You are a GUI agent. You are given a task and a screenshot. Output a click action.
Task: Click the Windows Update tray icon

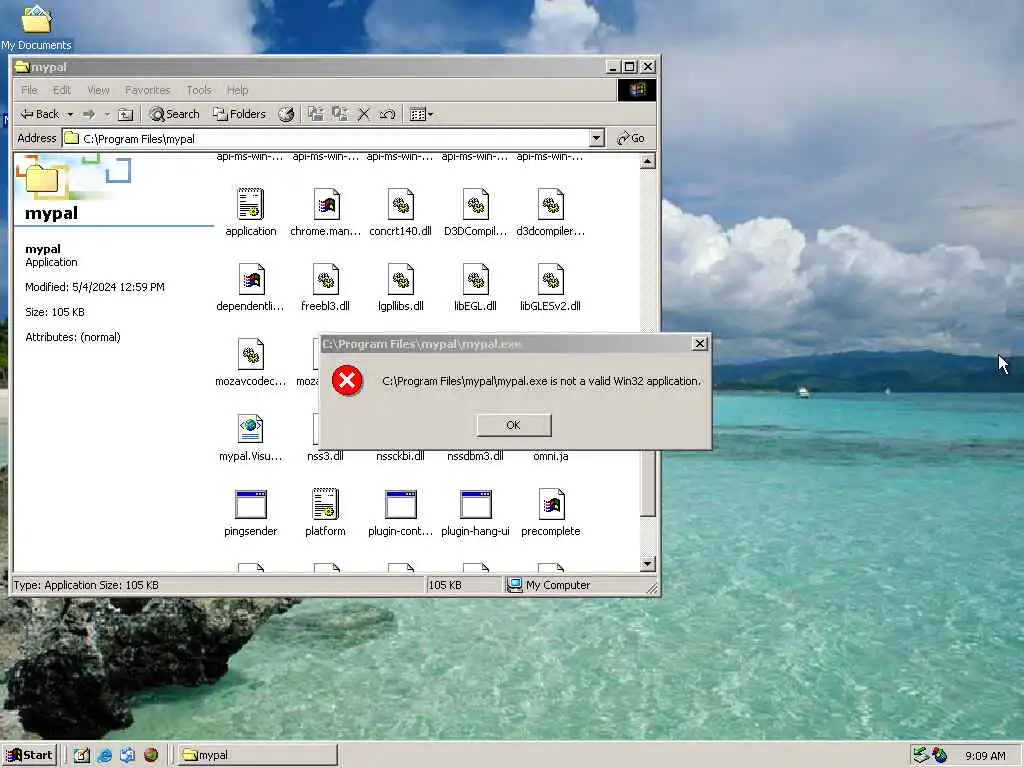click(x=939, y=755)
